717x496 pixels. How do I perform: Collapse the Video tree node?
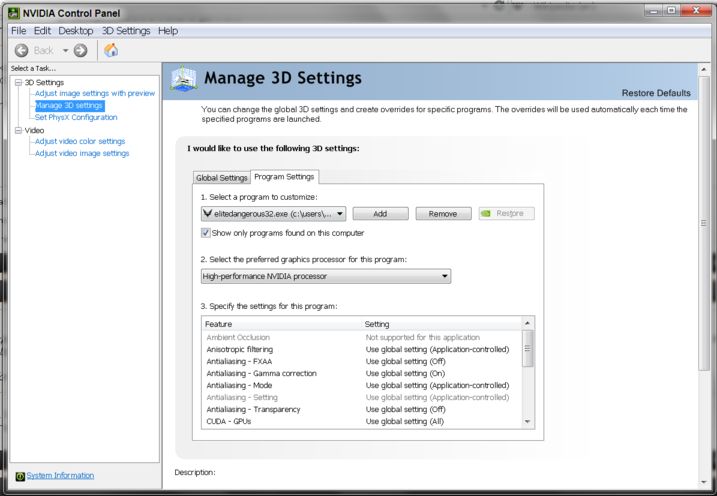click(18, 130)
